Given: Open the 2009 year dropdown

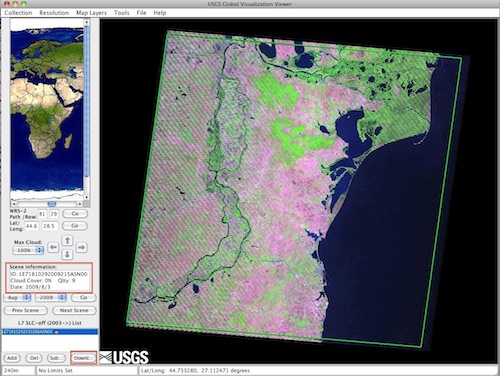Looking at the screenshot, I should tap(51, 297).
